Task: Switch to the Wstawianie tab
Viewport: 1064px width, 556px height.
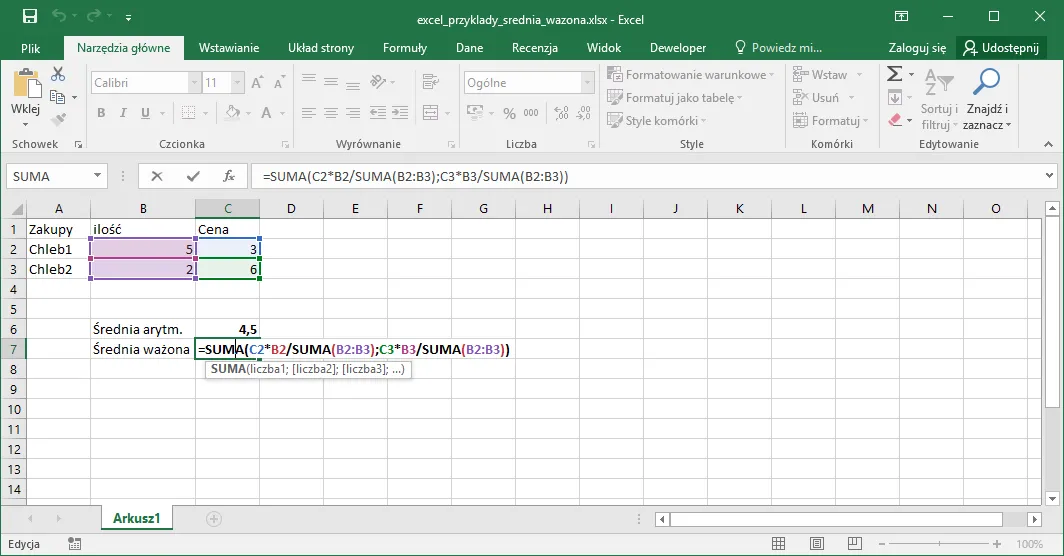Action: point(229,48)
